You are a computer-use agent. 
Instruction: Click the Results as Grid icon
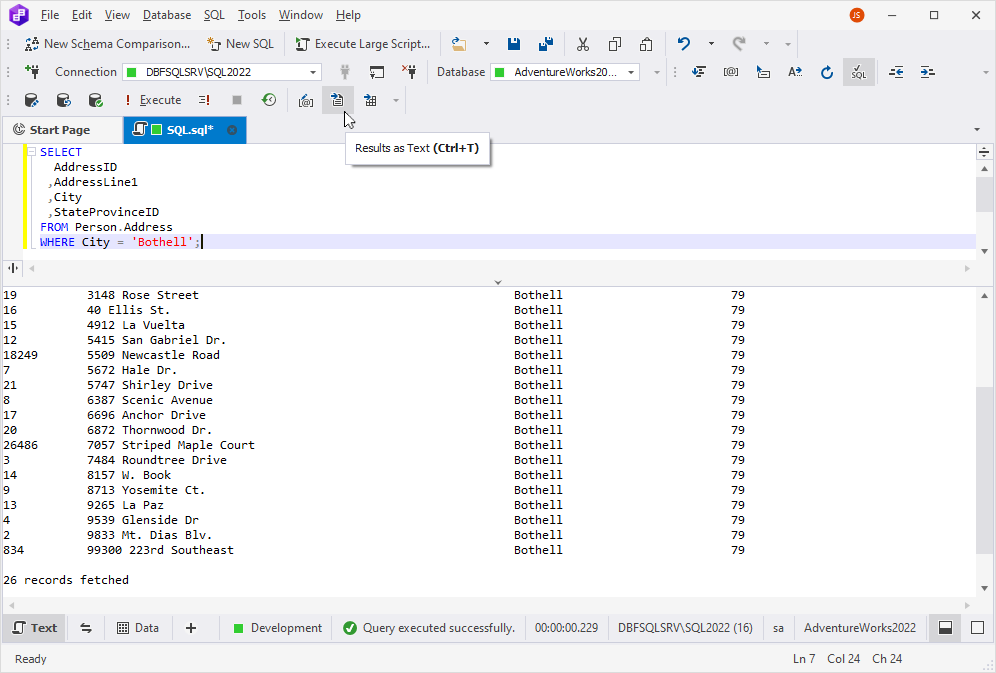[370, 100]
